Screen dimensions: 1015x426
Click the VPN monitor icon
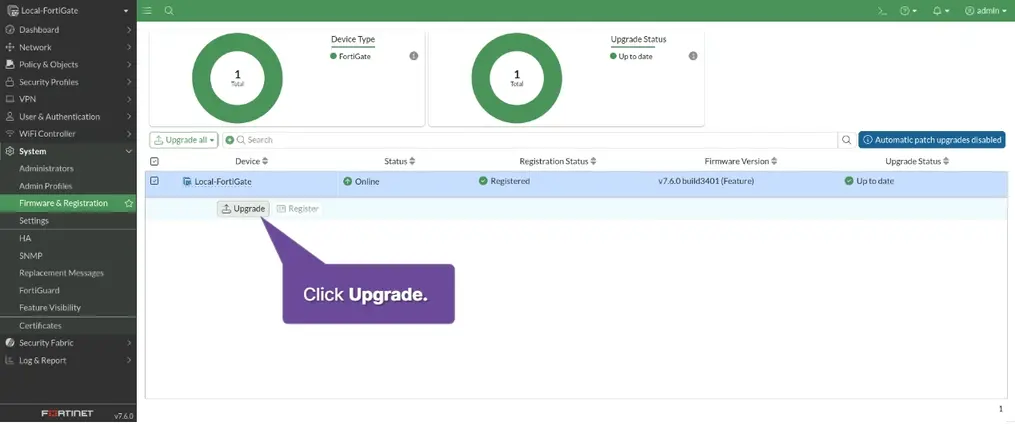(10, 99)
